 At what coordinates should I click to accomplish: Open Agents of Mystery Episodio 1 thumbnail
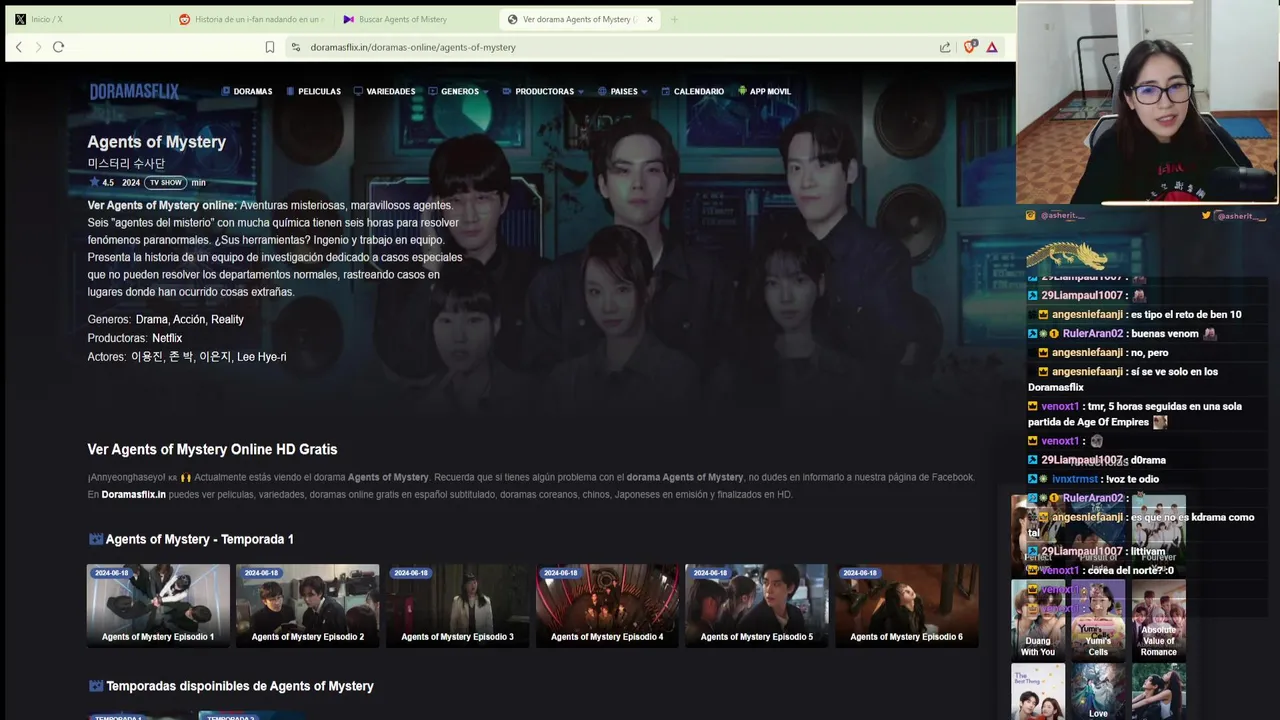pyautogui.click(x=158, y=605)
